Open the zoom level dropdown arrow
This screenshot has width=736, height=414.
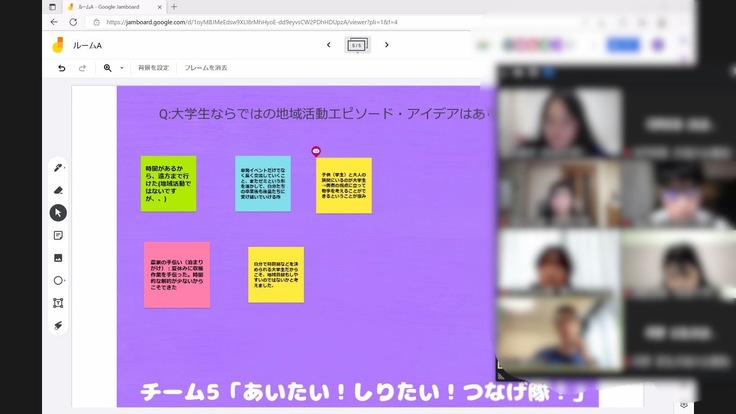pos(122,68)
